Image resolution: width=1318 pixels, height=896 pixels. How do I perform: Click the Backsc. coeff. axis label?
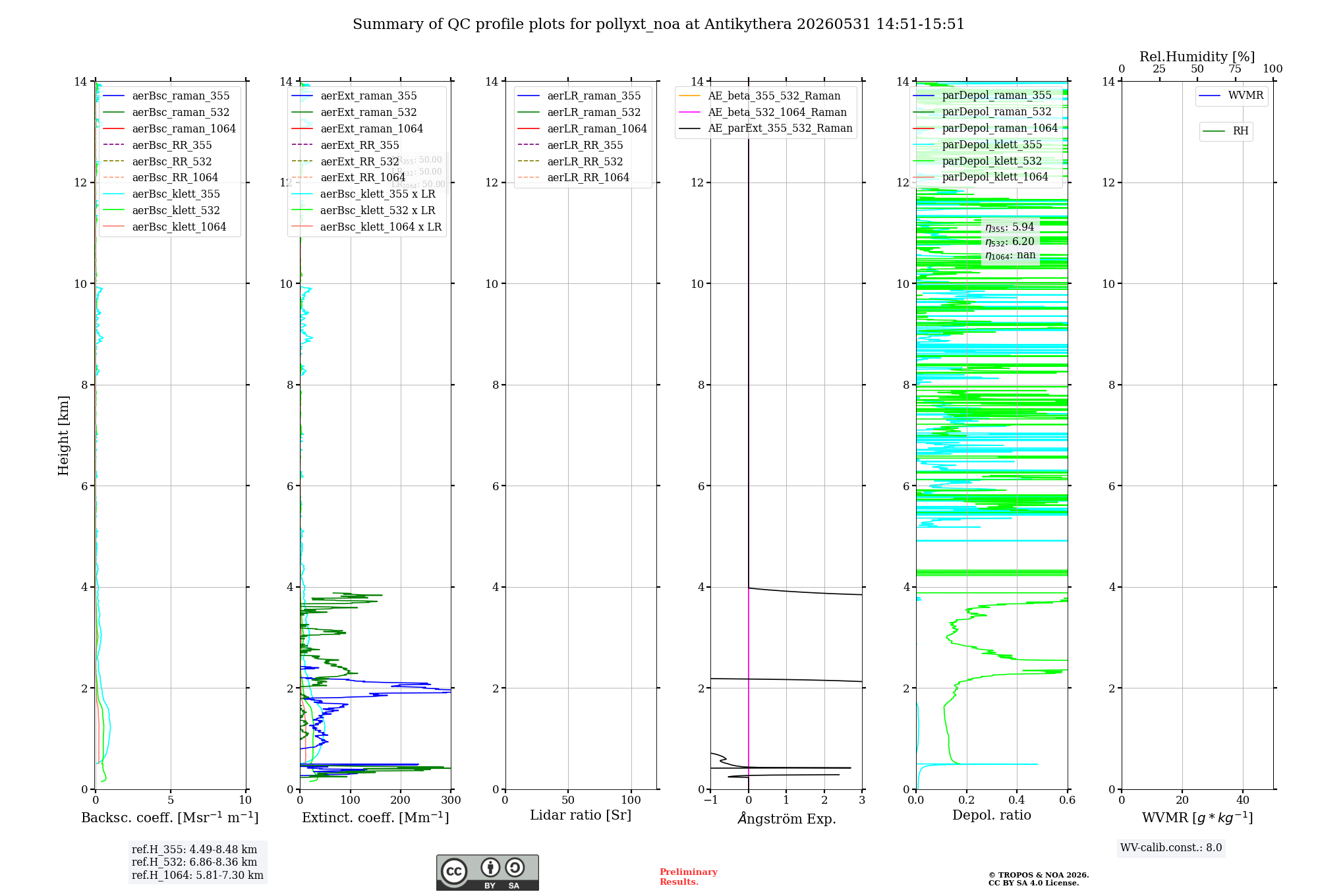pos(170,818)
